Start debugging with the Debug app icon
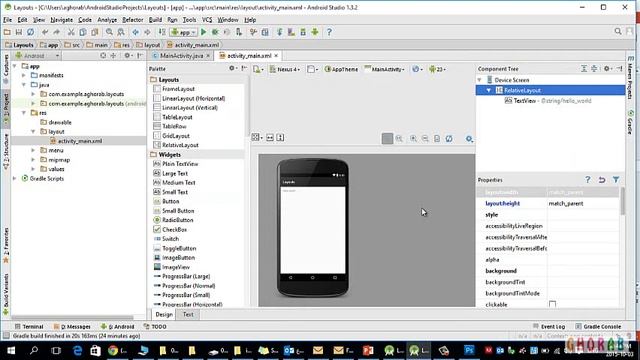The width and height of the screenshot is (640, 360). click(x=215, y=32)
